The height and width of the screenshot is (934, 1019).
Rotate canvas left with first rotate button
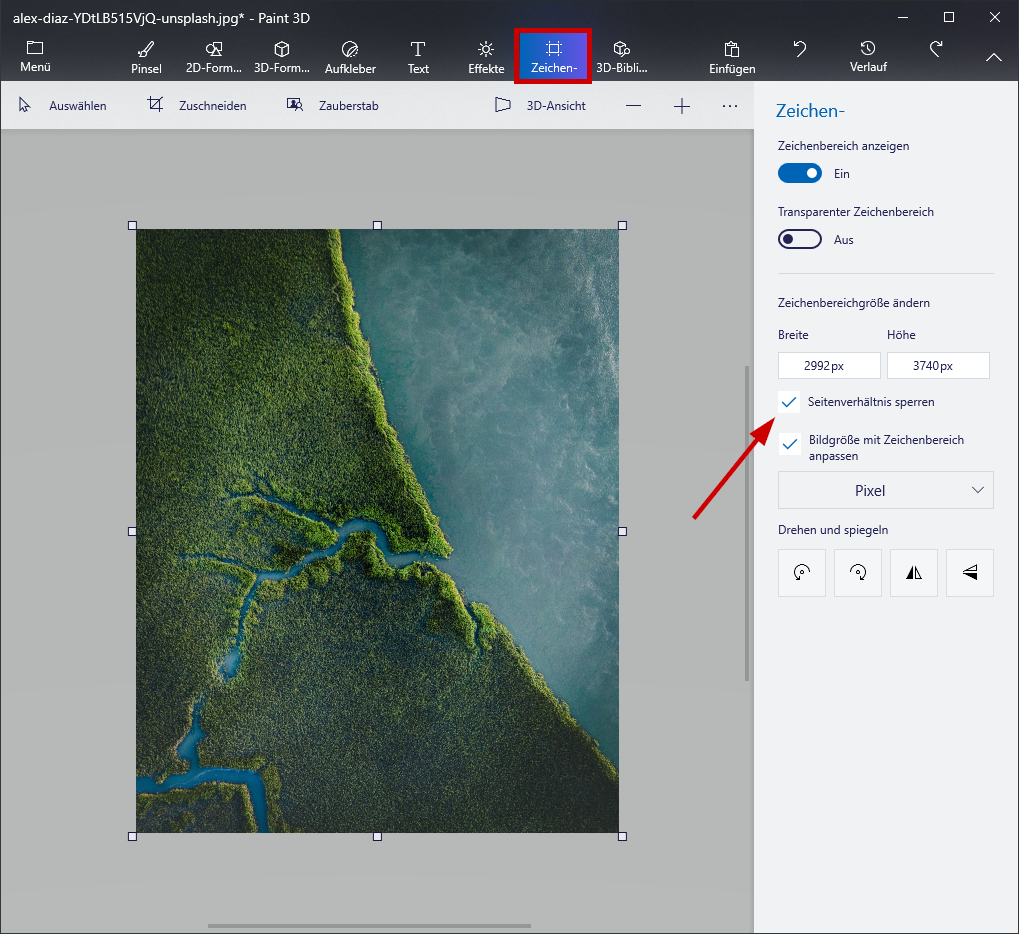[802, 573]
